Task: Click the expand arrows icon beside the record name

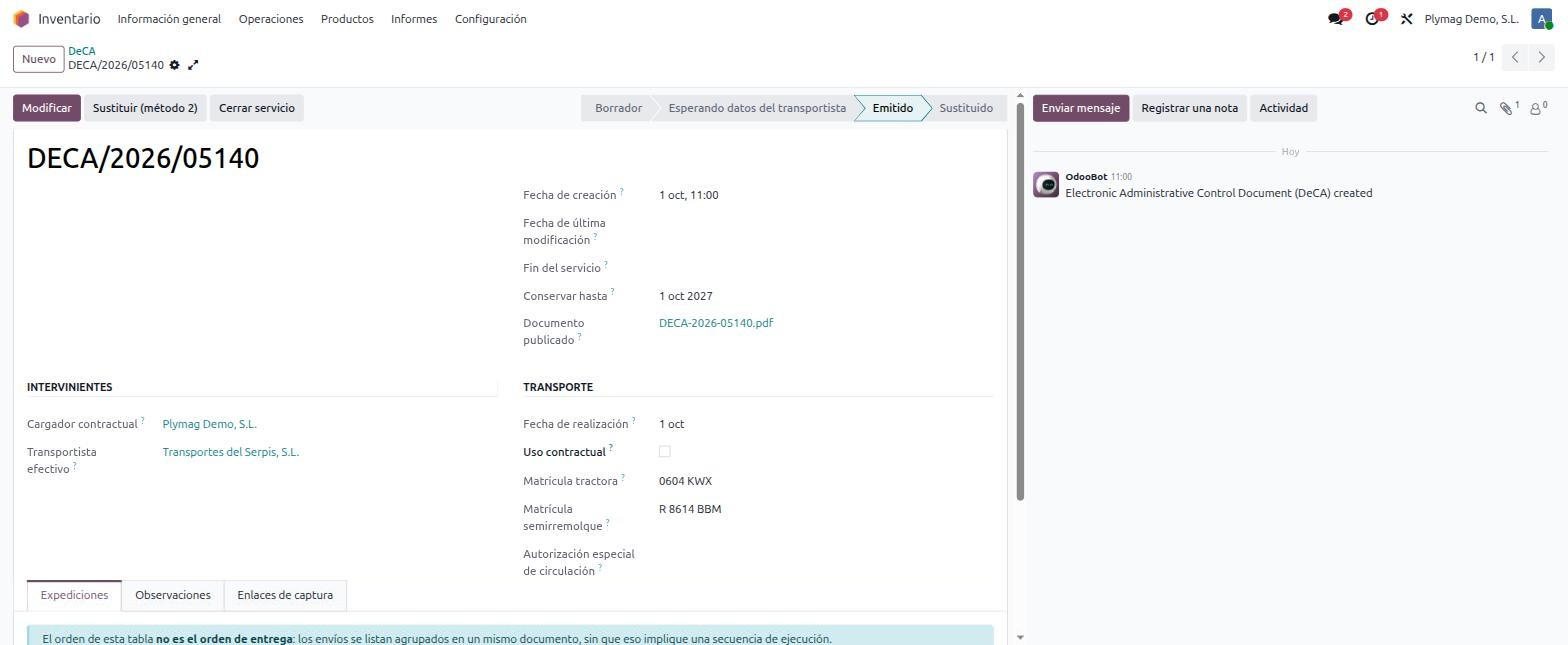Action: point(193,65)
